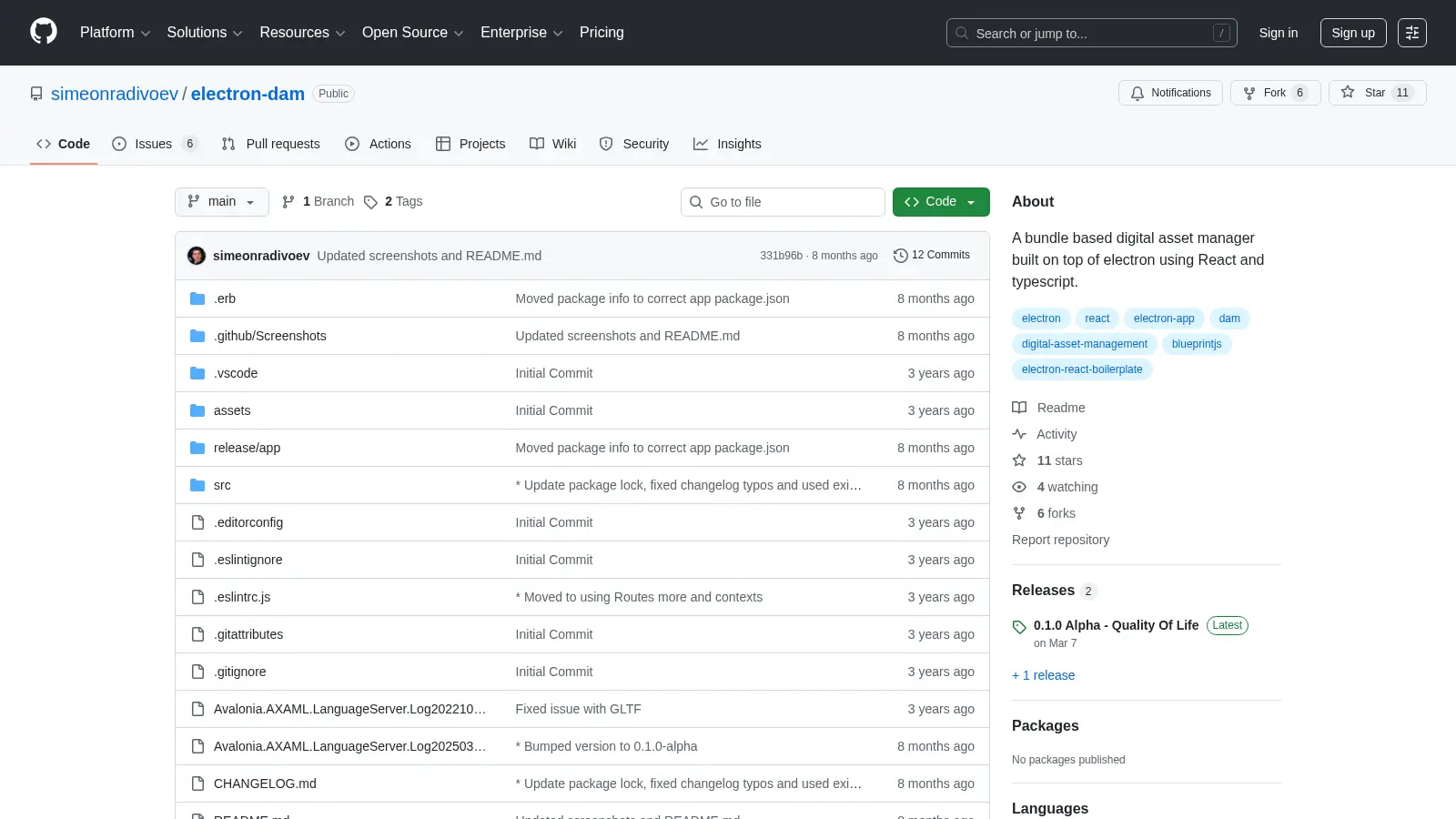Open commit hash 331b96b
Image resolution: width=1456 pixels, height=819 pixels.
tap(782, 256)
